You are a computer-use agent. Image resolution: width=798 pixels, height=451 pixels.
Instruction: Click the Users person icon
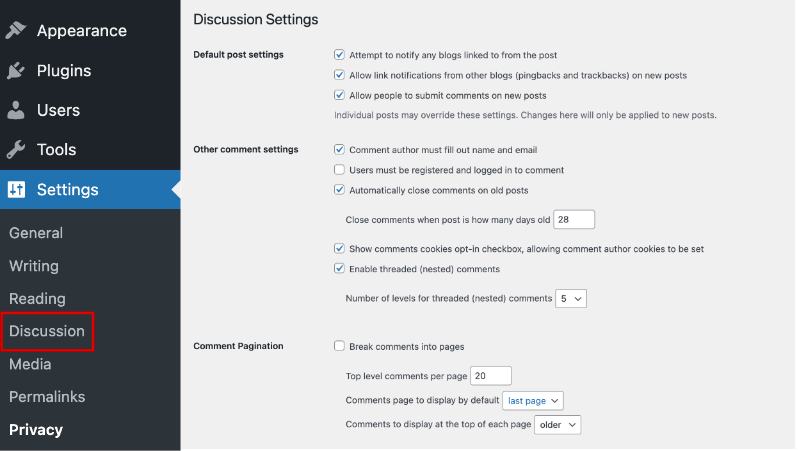16,110
